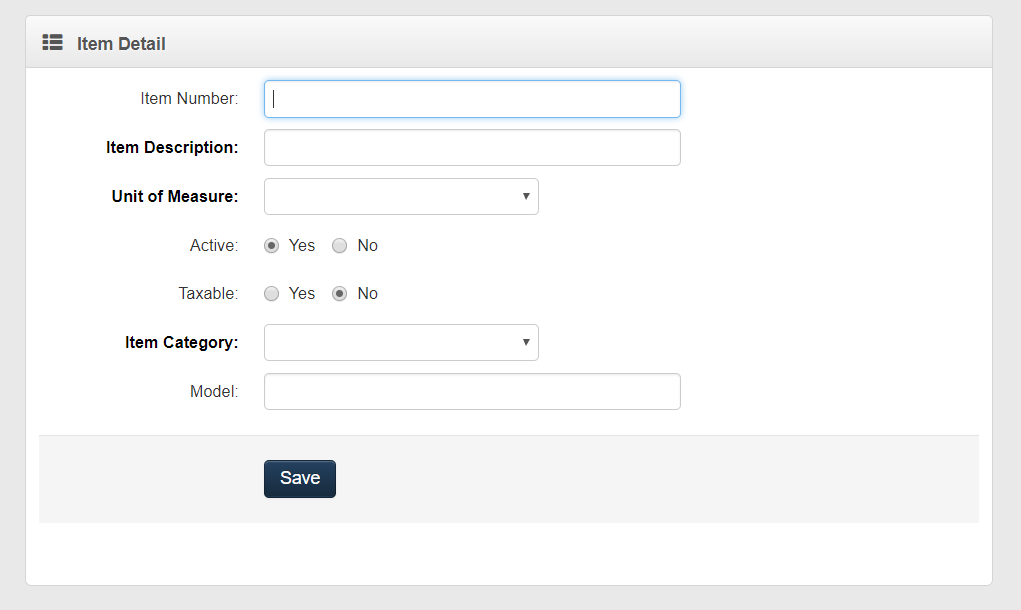This screenshot has width=1021, height=610.
Task: Click the Item Detail panel heading text
Action: pos(121,44)
